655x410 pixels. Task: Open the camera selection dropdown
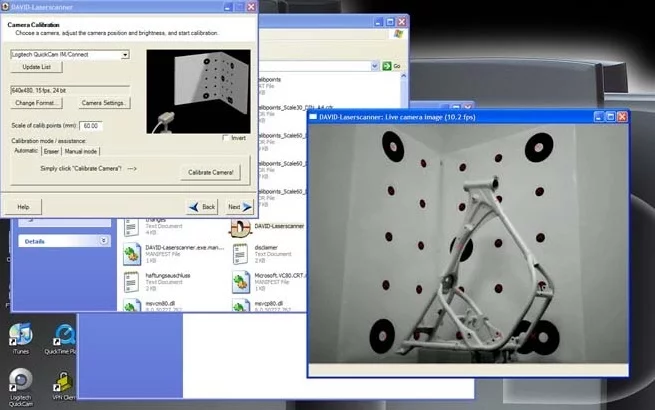coord(125,55)
